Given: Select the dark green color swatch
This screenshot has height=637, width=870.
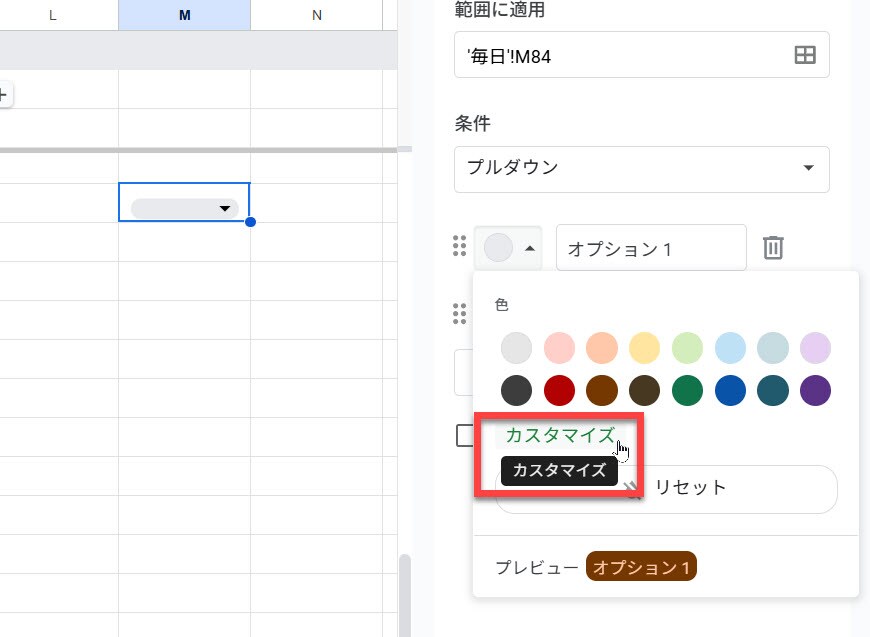Looking at the screenshot, I should [x=688, y=390].
